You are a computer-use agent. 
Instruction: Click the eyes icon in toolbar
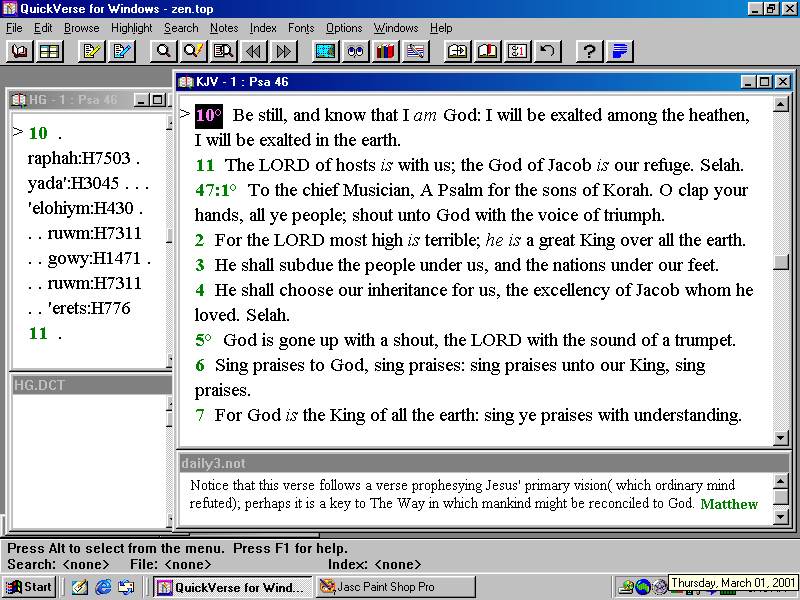[x=356, y=51]
